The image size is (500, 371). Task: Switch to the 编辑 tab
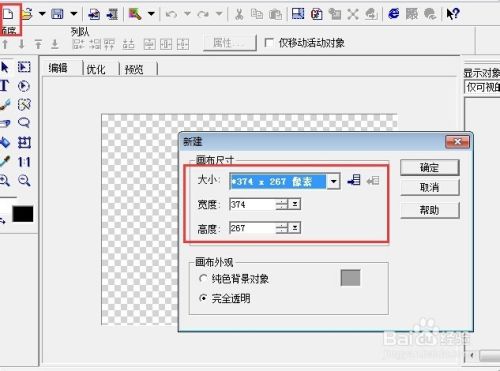coord(58,68)
